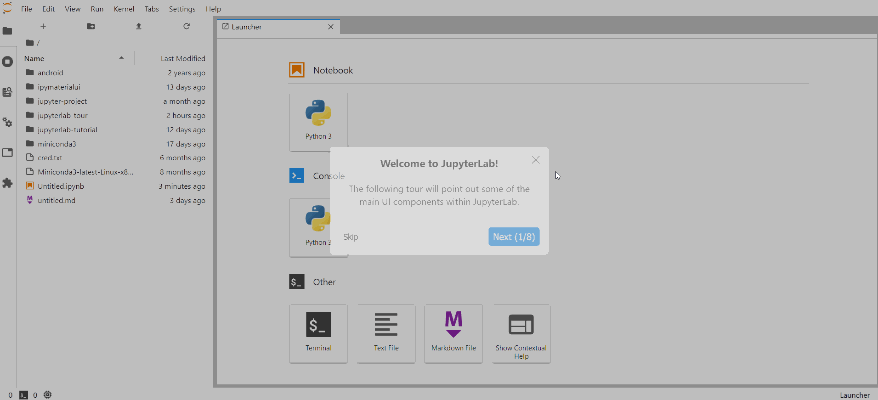Open the Property Inspector gears icon
Screen dimensions: 878x400
tap(7, 122)
